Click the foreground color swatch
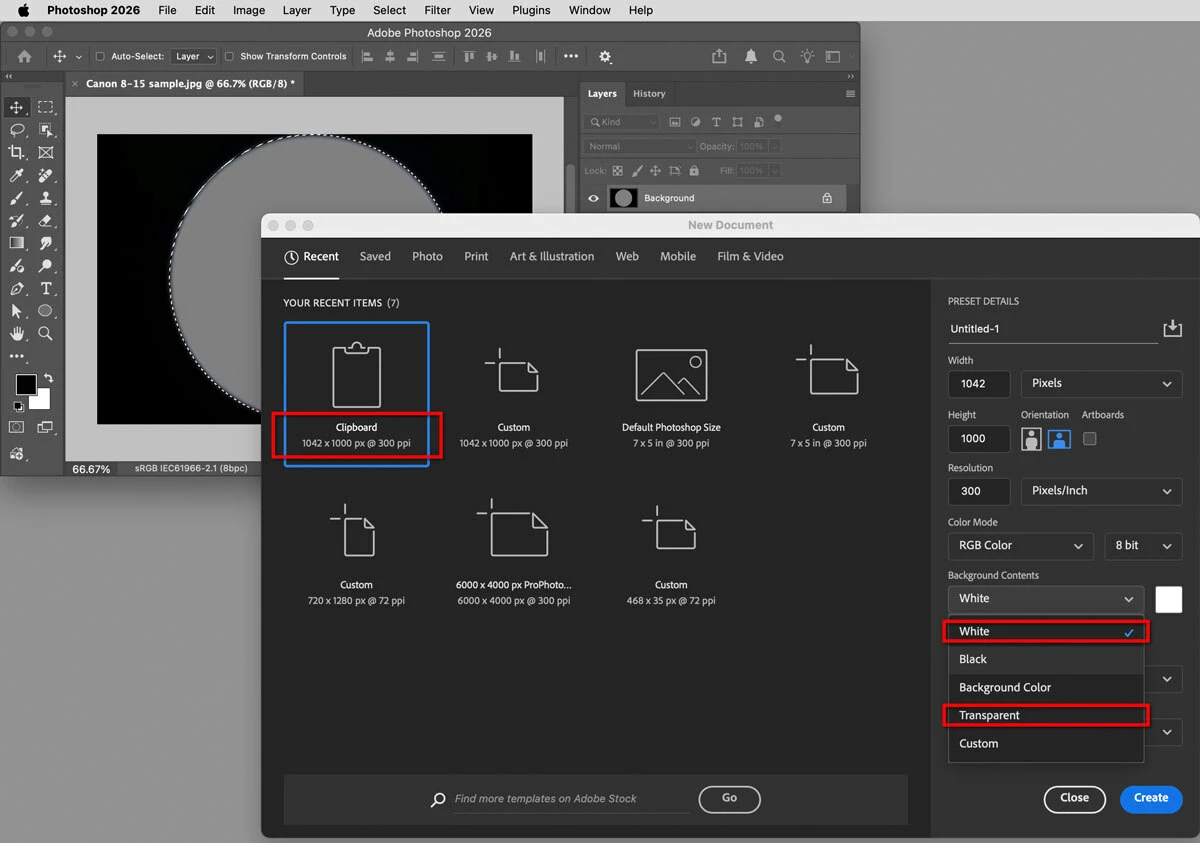This screenshot has height=843, width=1200. point(26,385)
